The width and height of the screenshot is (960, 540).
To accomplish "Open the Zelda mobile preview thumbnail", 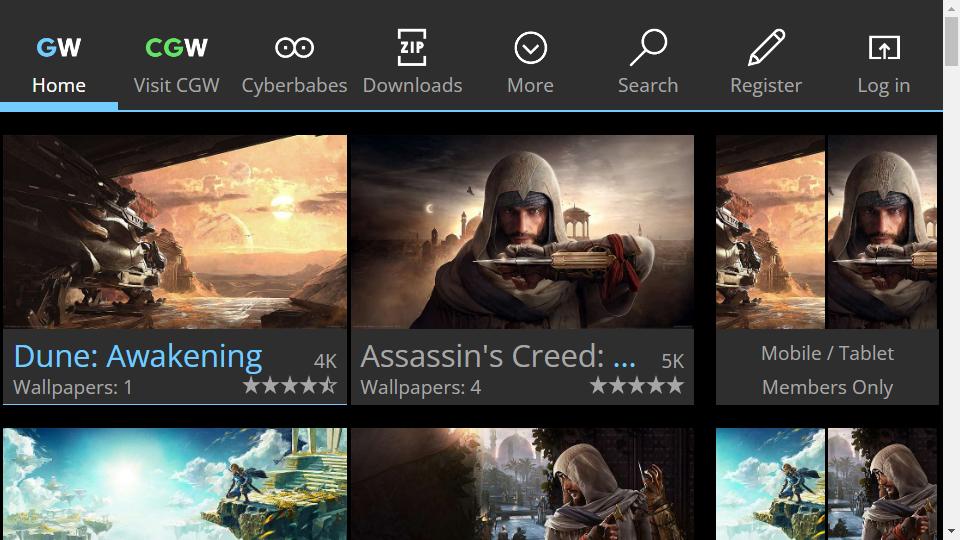I will pos(770,484).
